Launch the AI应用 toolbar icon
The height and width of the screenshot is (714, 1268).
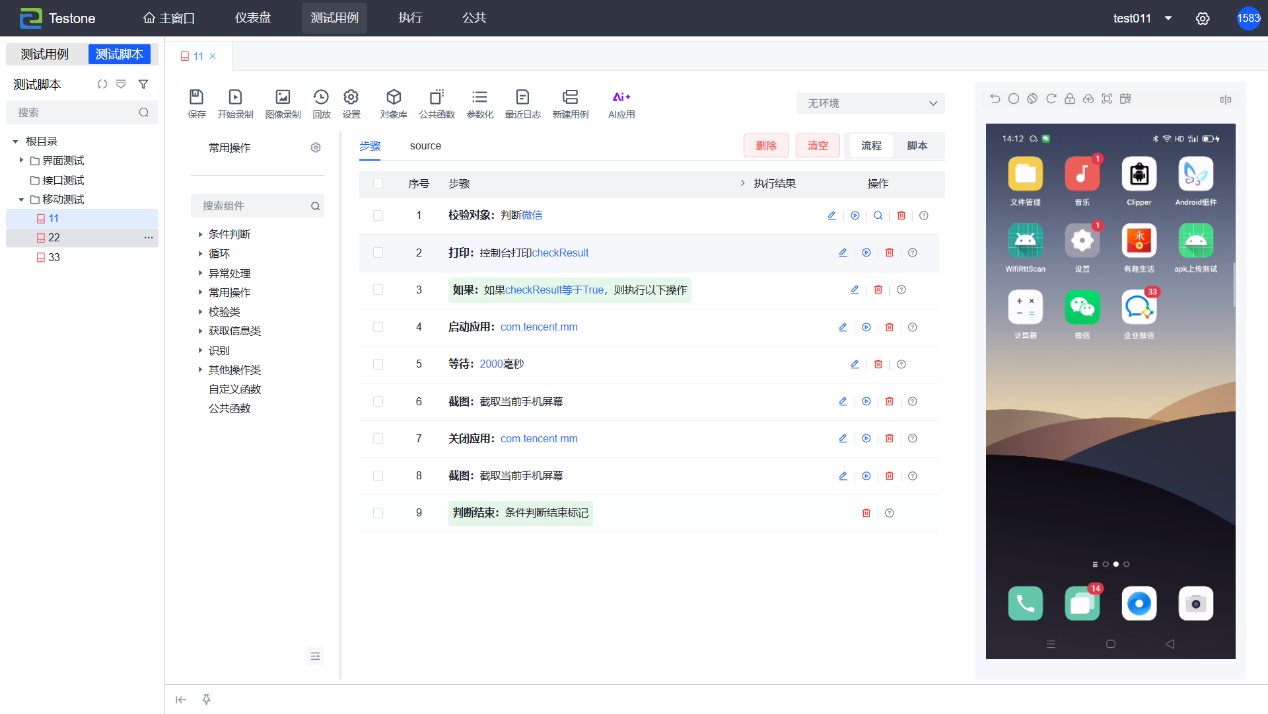pyautogui.click(x=621, y=98)
